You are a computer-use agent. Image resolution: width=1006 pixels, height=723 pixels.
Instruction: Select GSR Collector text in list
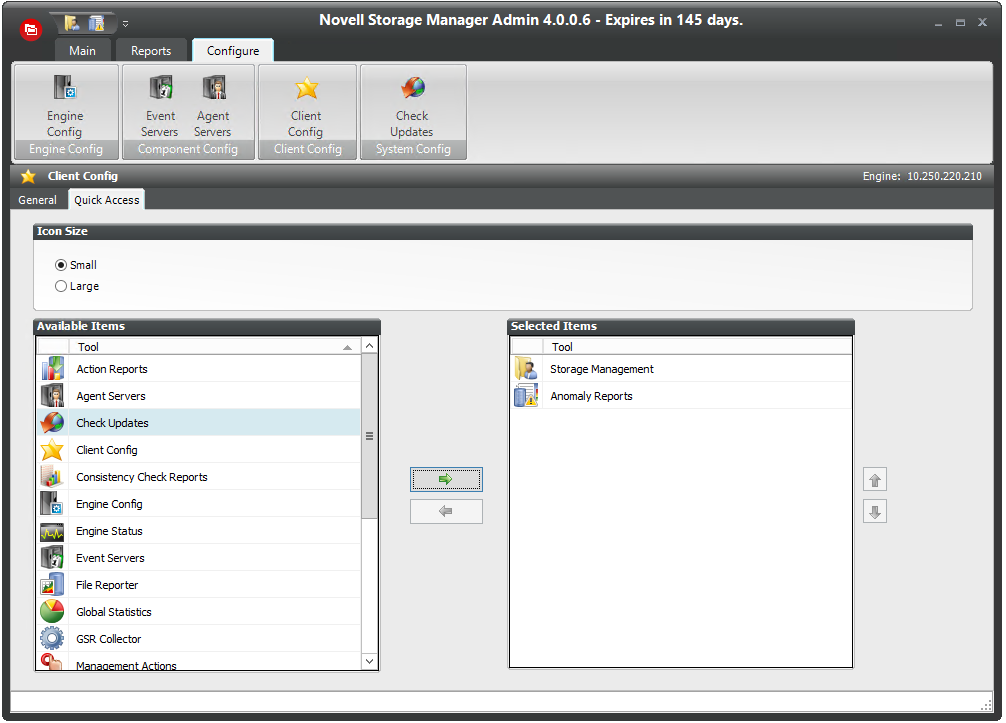(108, 639)
